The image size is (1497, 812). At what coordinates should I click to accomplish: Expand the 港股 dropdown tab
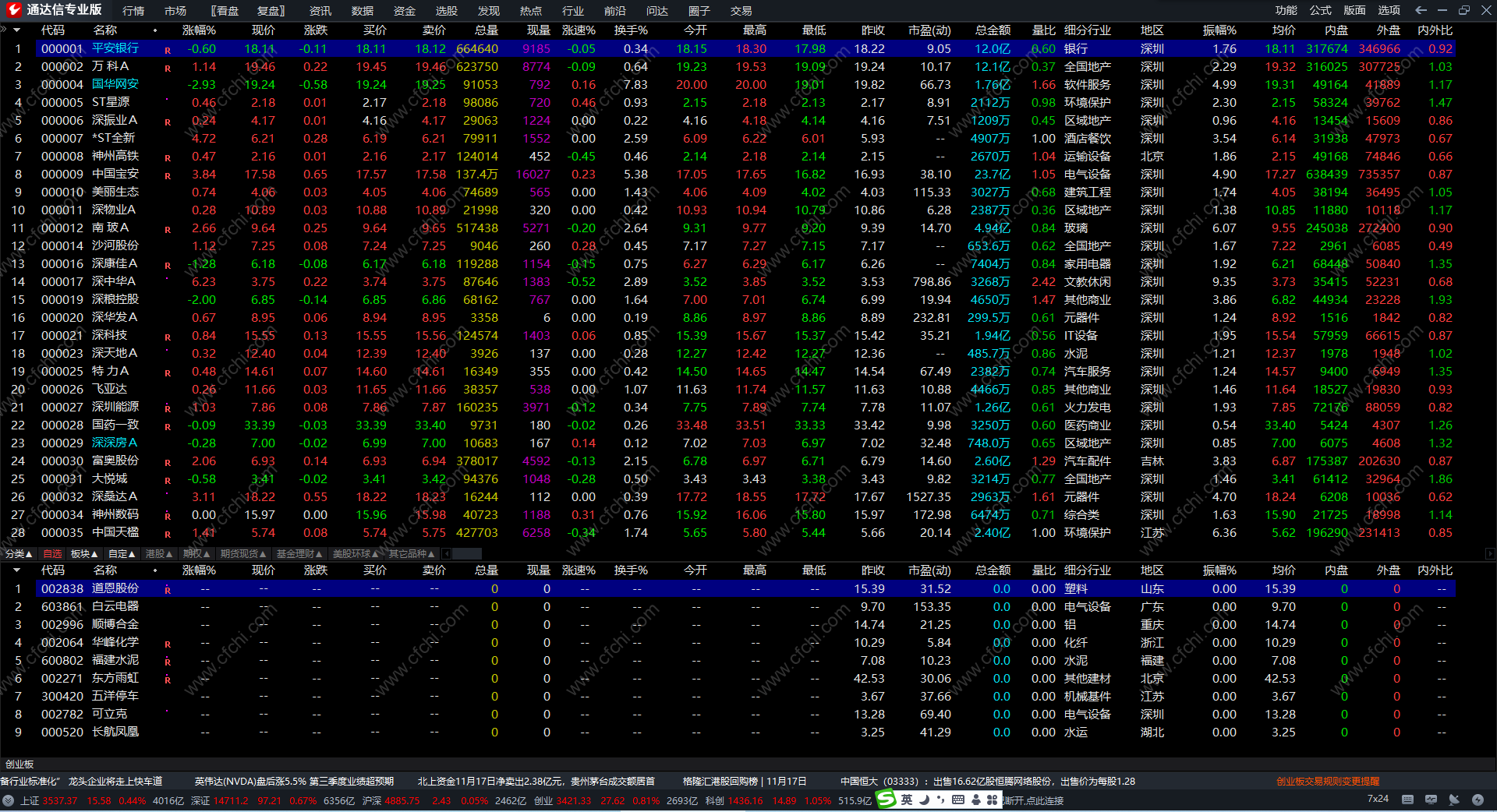[159, 554]
